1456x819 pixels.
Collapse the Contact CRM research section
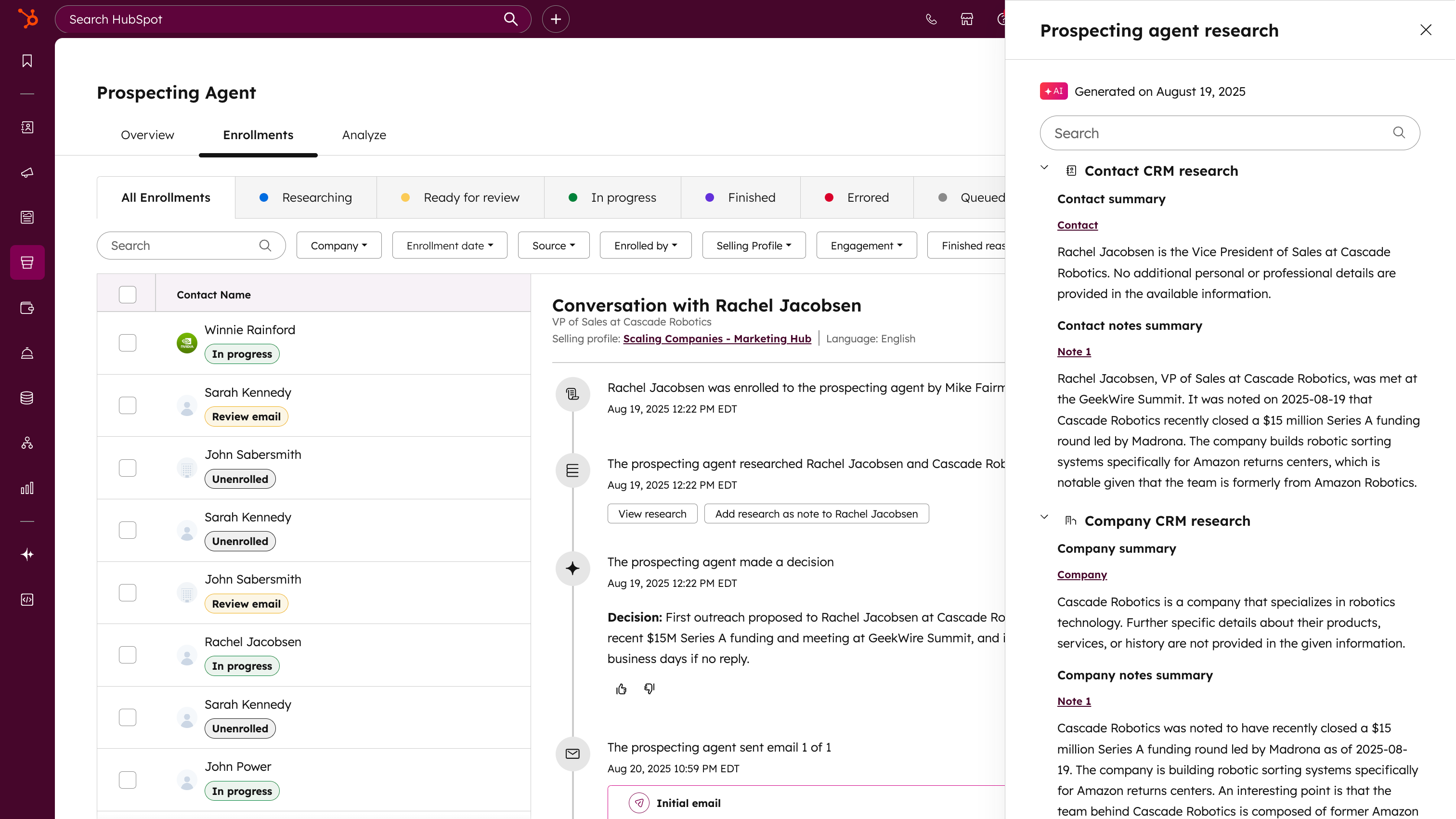point(1044,167)
